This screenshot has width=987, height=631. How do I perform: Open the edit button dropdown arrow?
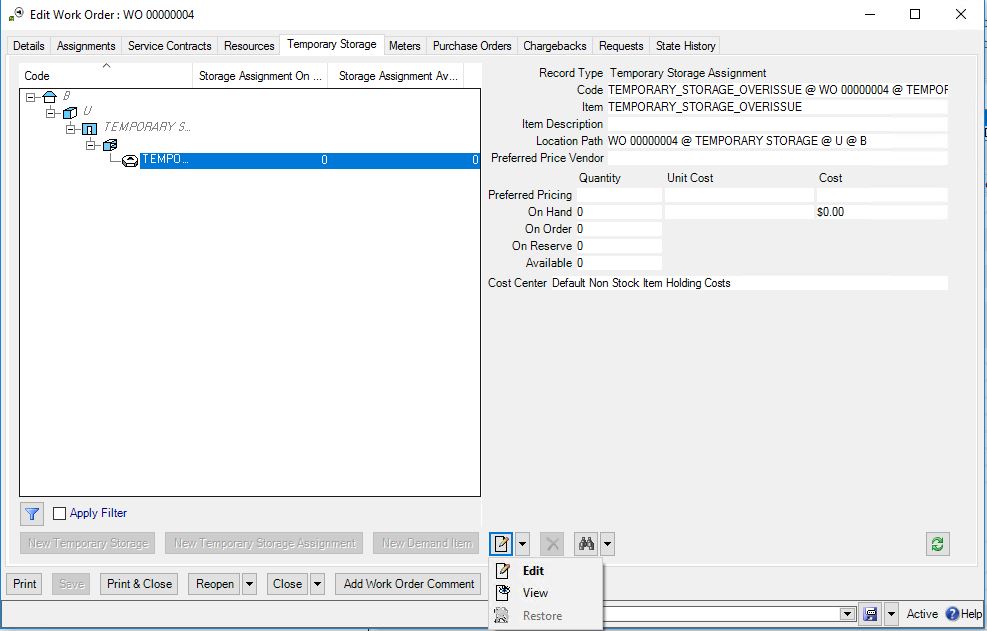tap(522, 543)
